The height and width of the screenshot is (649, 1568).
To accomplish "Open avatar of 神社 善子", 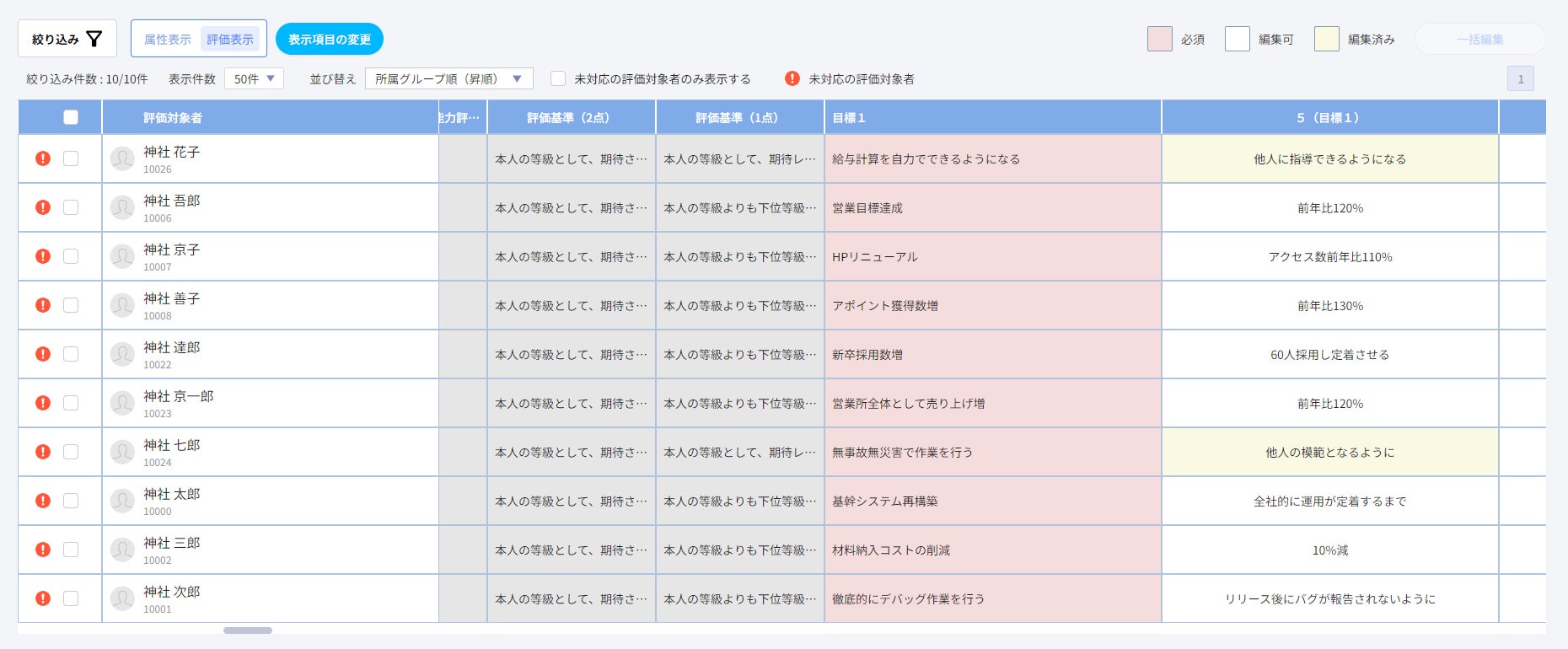I will [122, 305].
